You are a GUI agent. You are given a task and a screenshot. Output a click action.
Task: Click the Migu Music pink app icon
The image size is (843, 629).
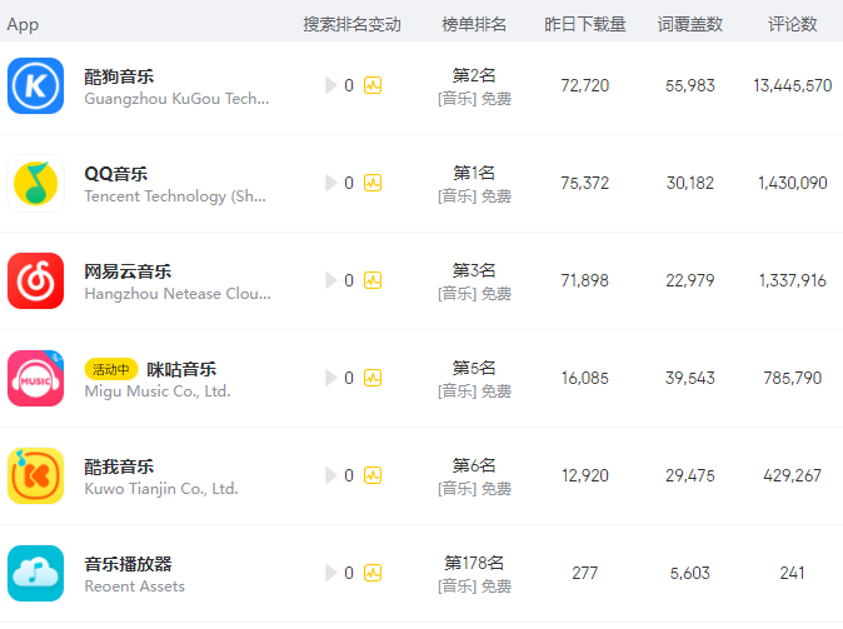(36, 378)
